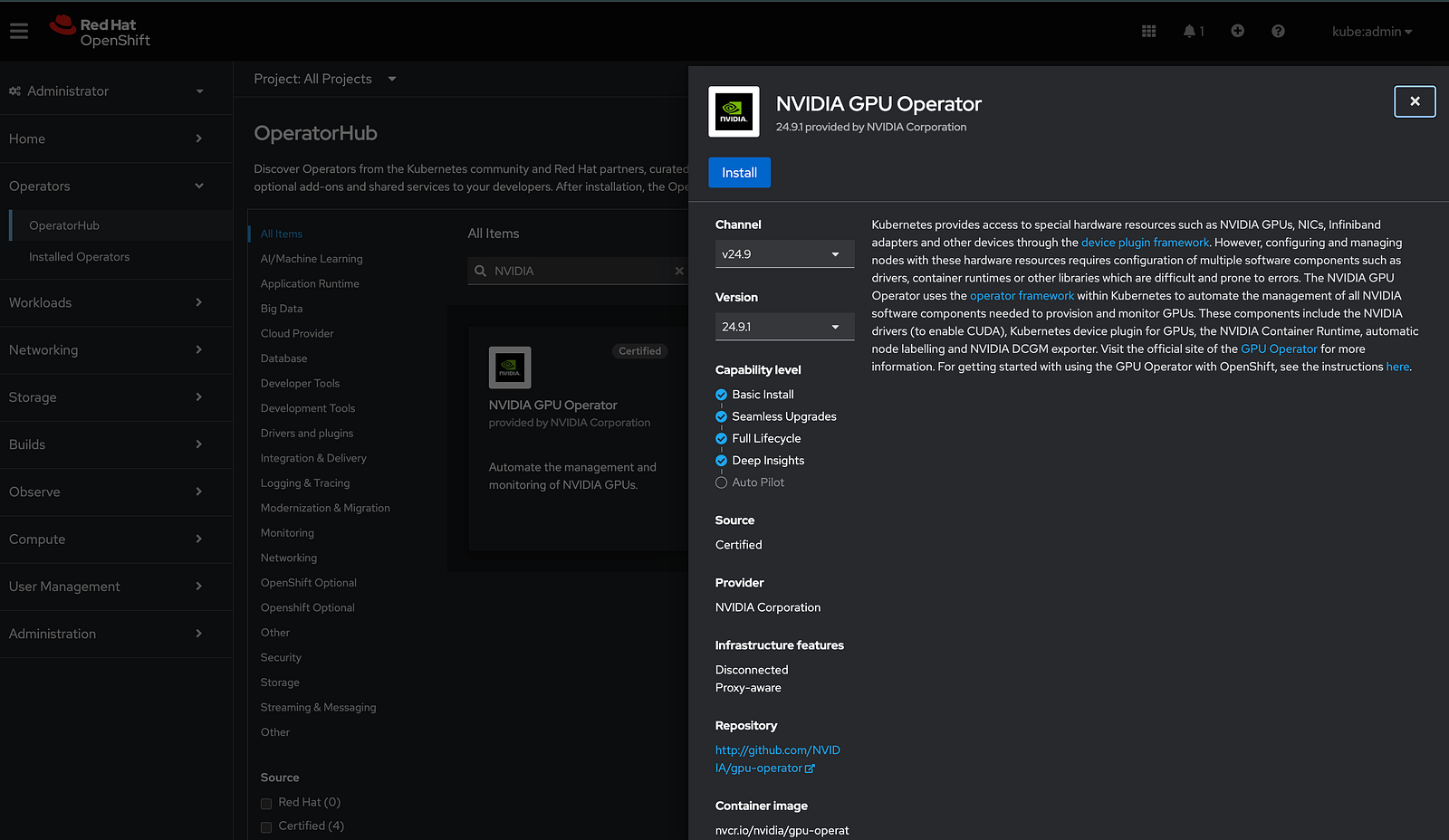The height and width of the screenshot is (840, 1449).
Task: Filter by Logging & Tracing category
Action: [305, 483]
